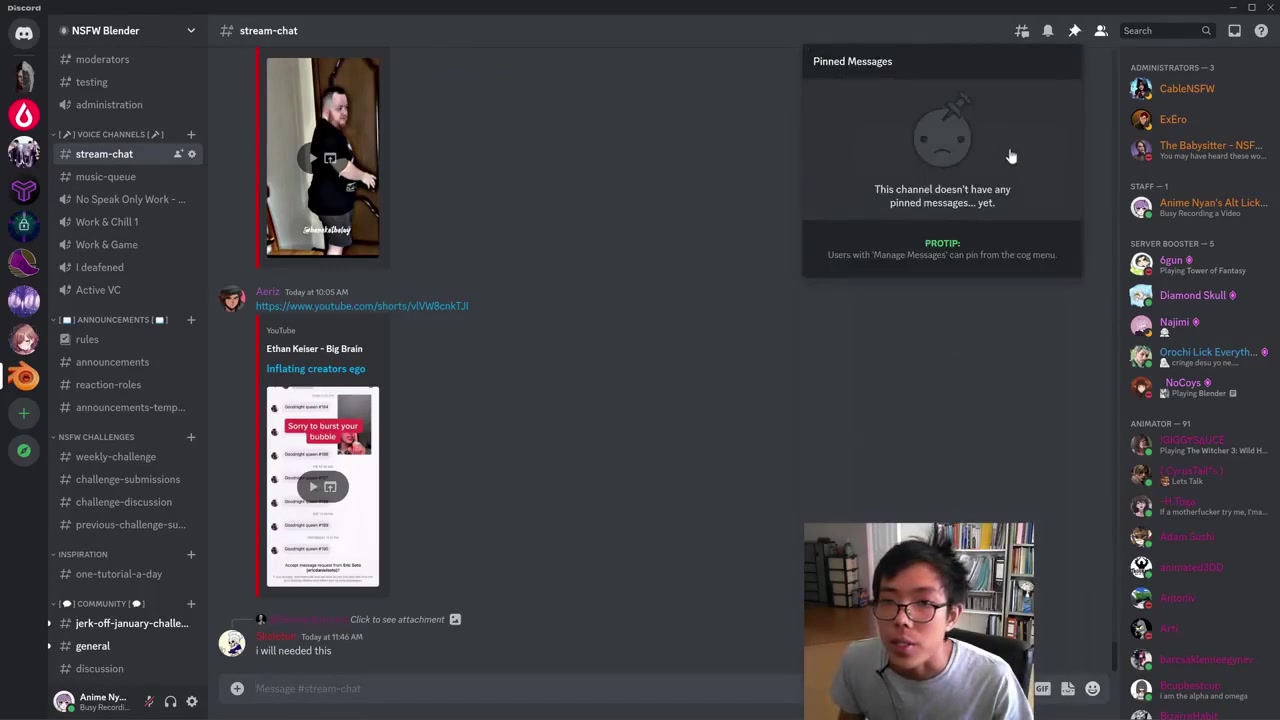This screenshot has width=1280, height=720.
Task: Open the inbox icon in header
Action: (1234, 31)
